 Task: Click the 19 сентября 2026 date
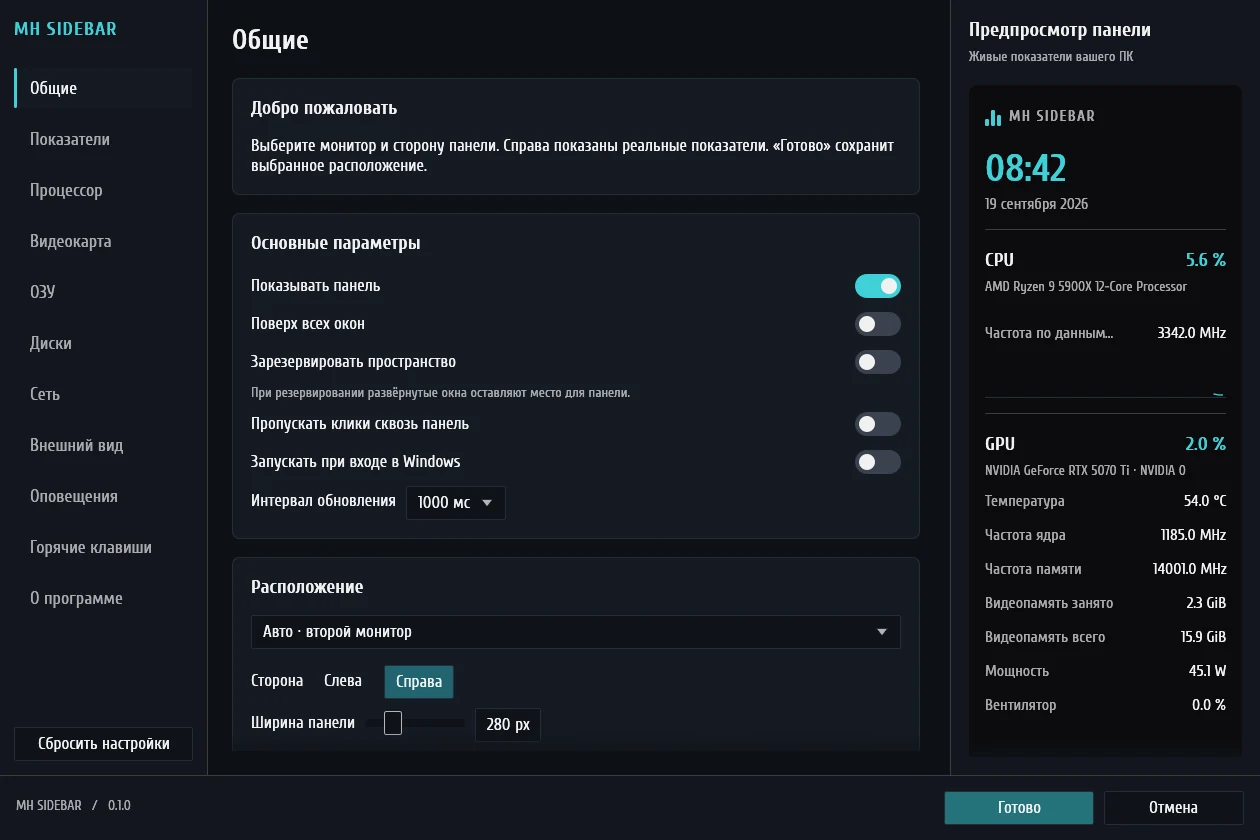tap(1036, 204)
